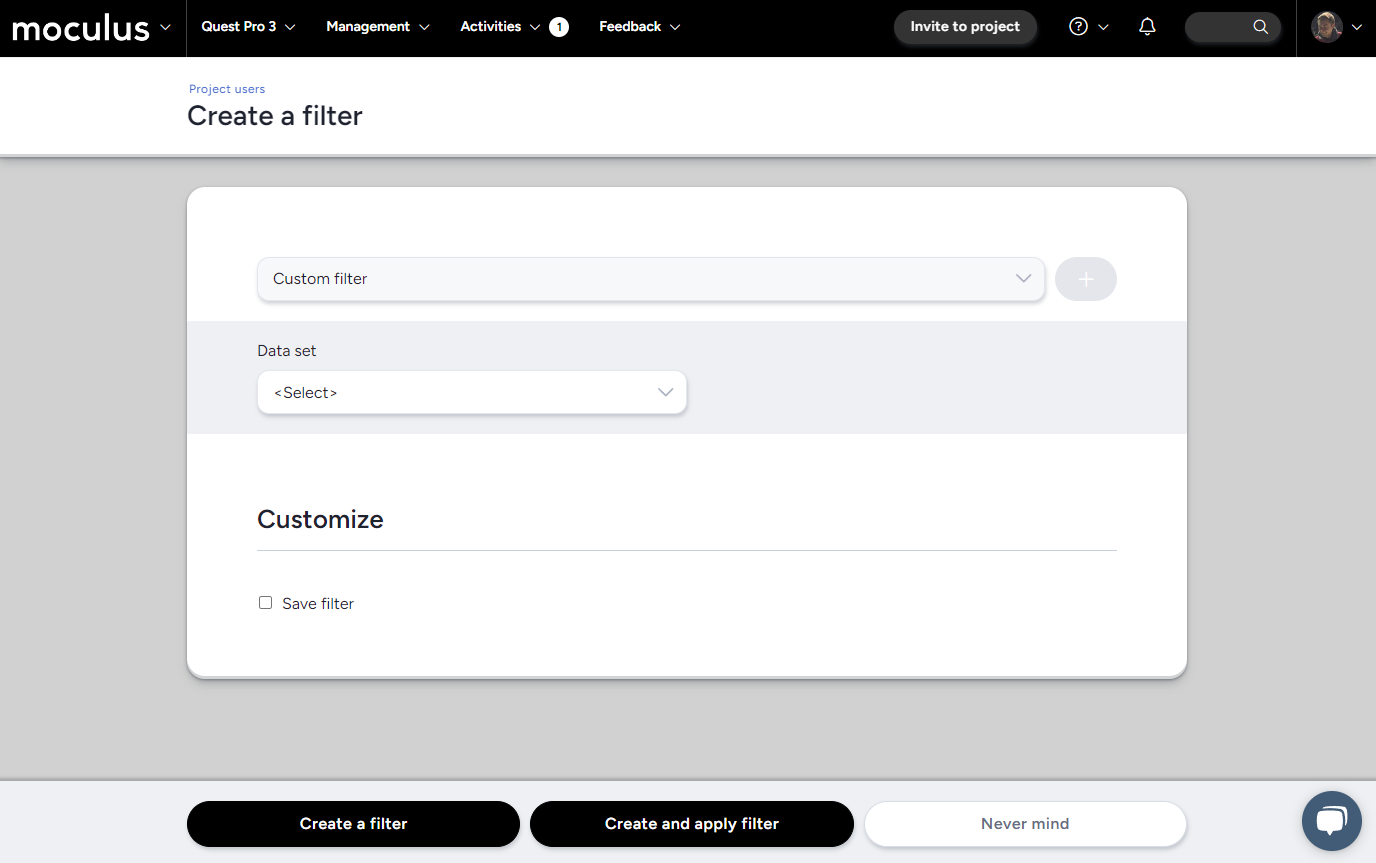Go back via Project users breadcrumb

pyautogui.click(x=227, y=89)
